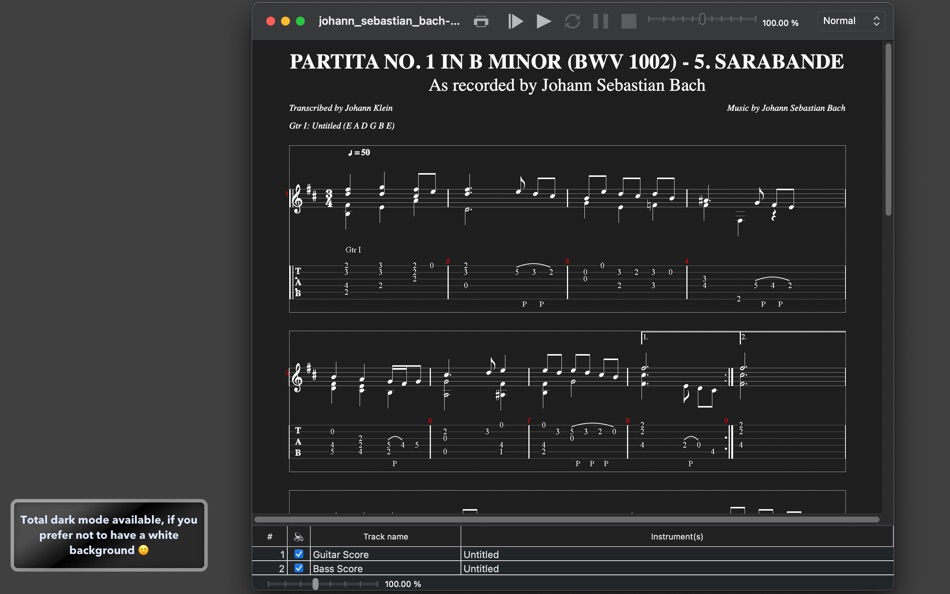The image size is (950, 594).
Task: Click the Track name column header
Action: (386, 536)
